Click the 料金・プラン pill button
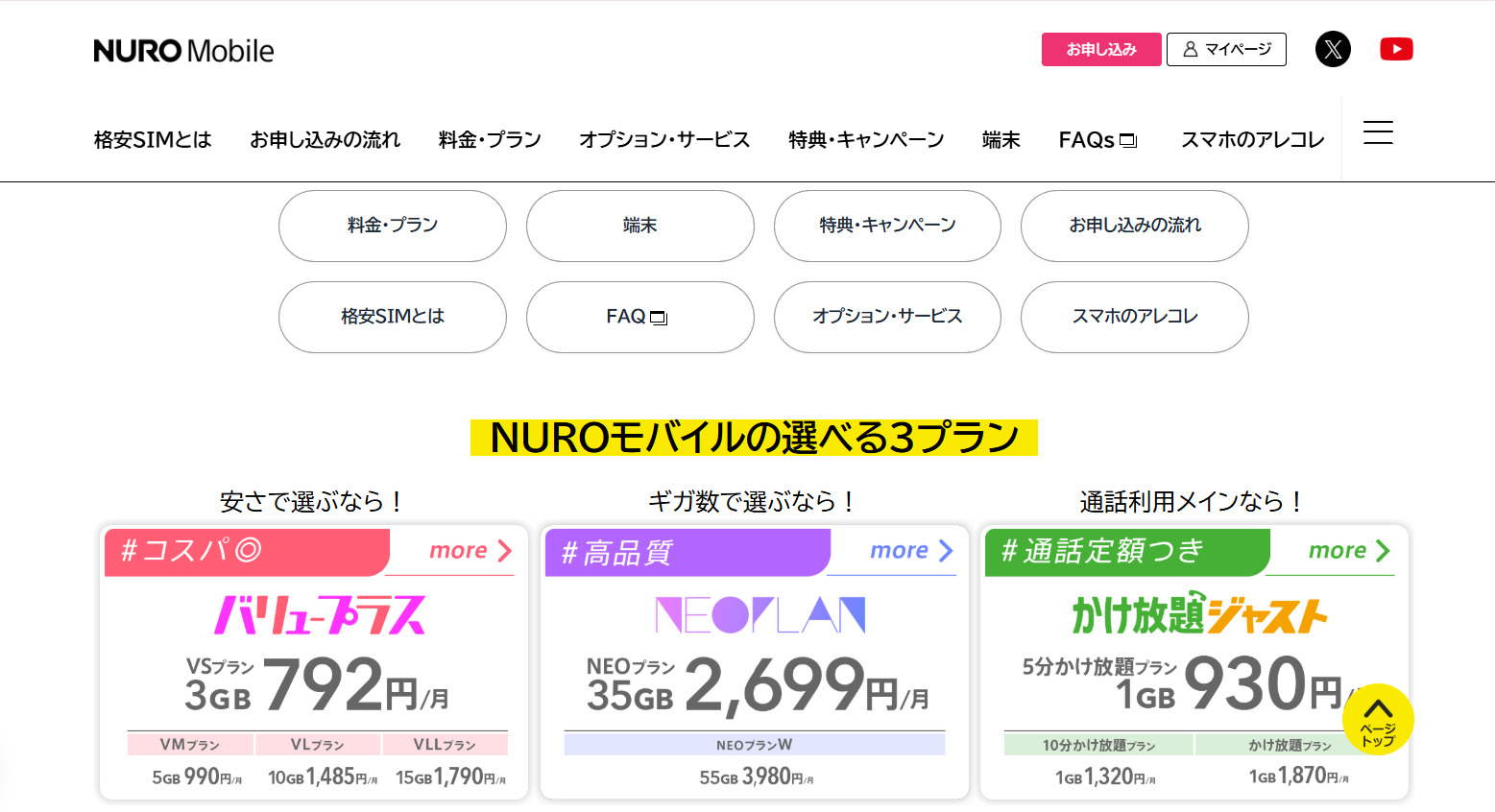Screen dimensions: 1495x812 pos(393,226)
